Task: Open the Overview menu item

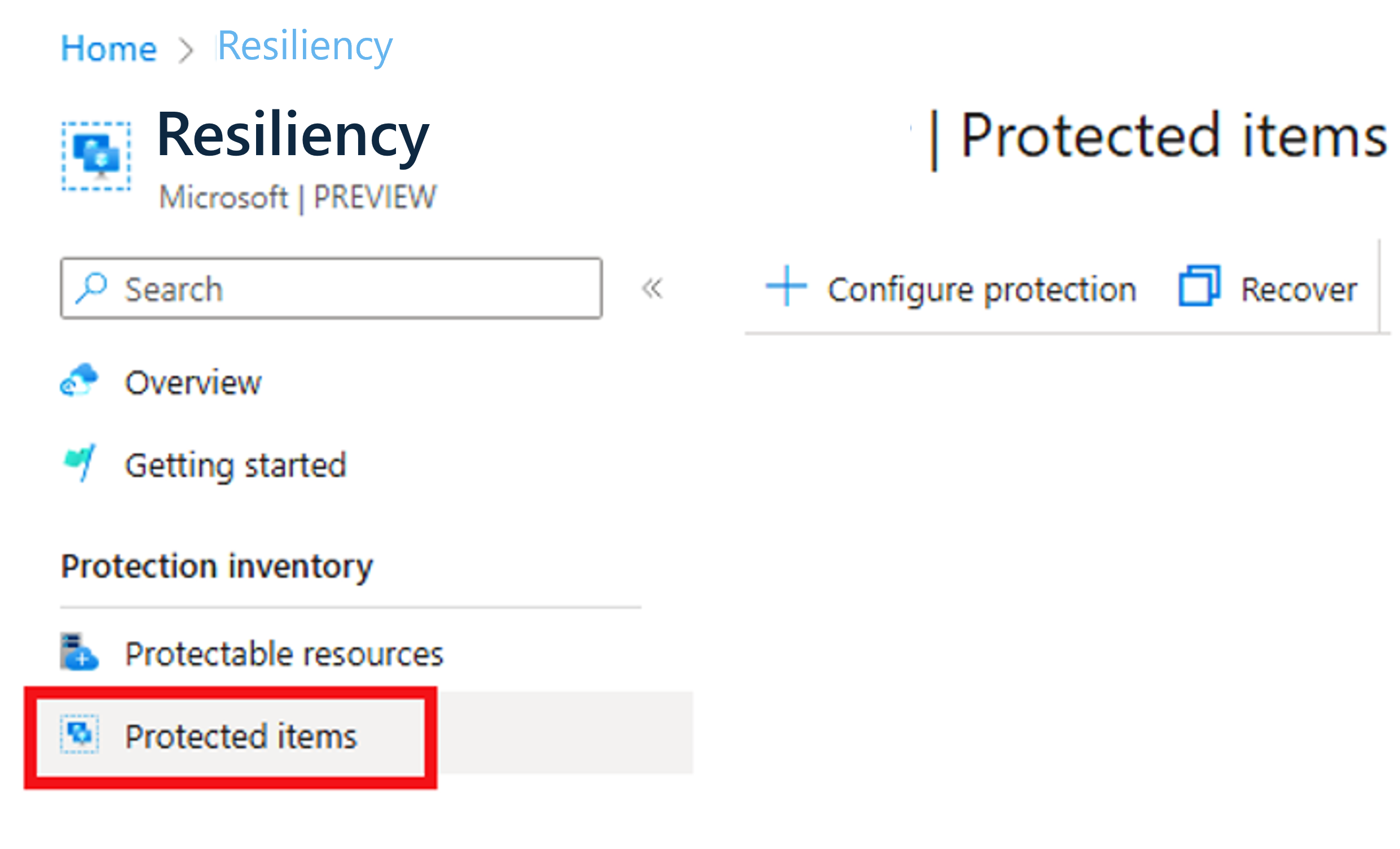Action: click(x=193, y=382)
